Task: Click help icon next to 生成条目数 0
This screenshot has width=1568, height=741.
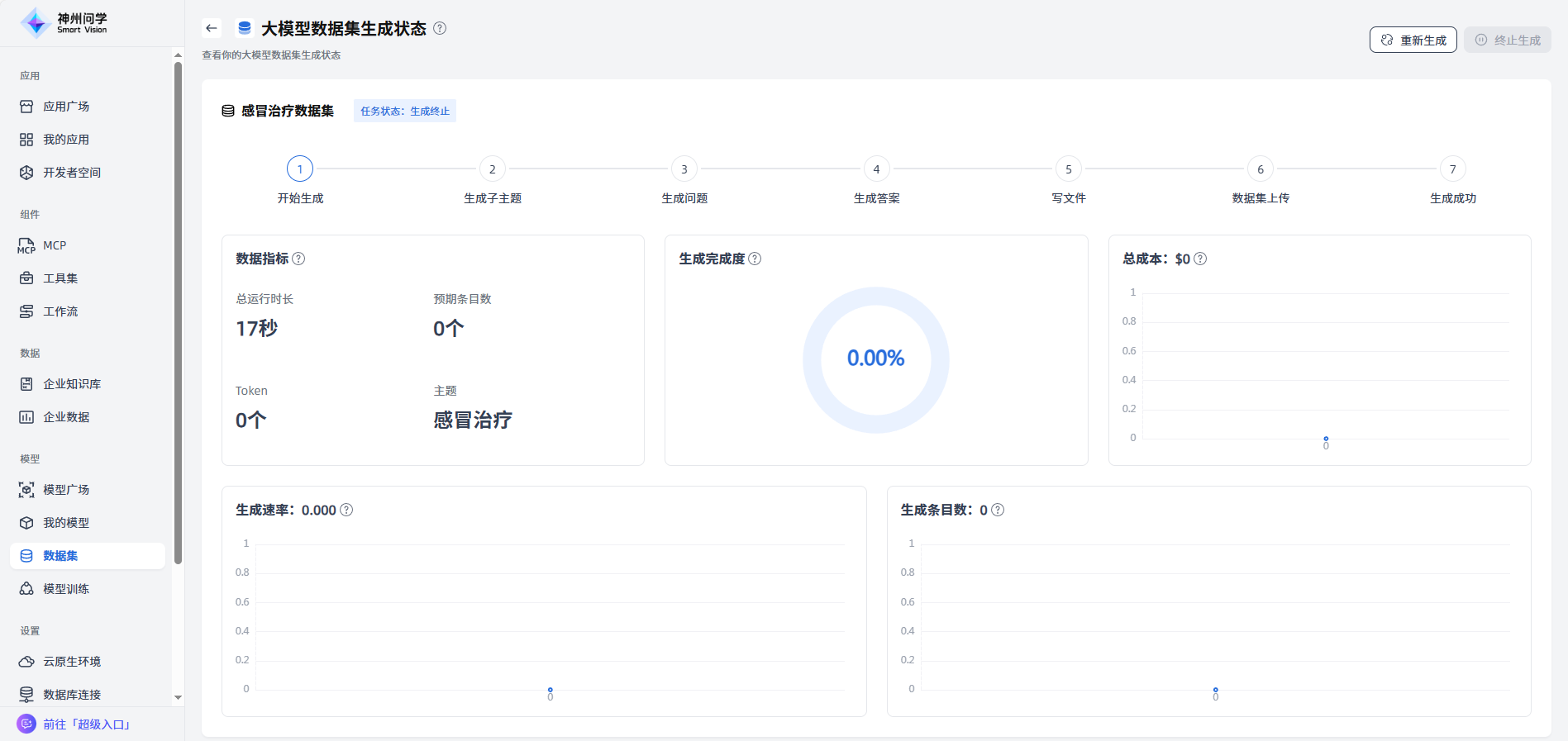Action: [998, 510]
